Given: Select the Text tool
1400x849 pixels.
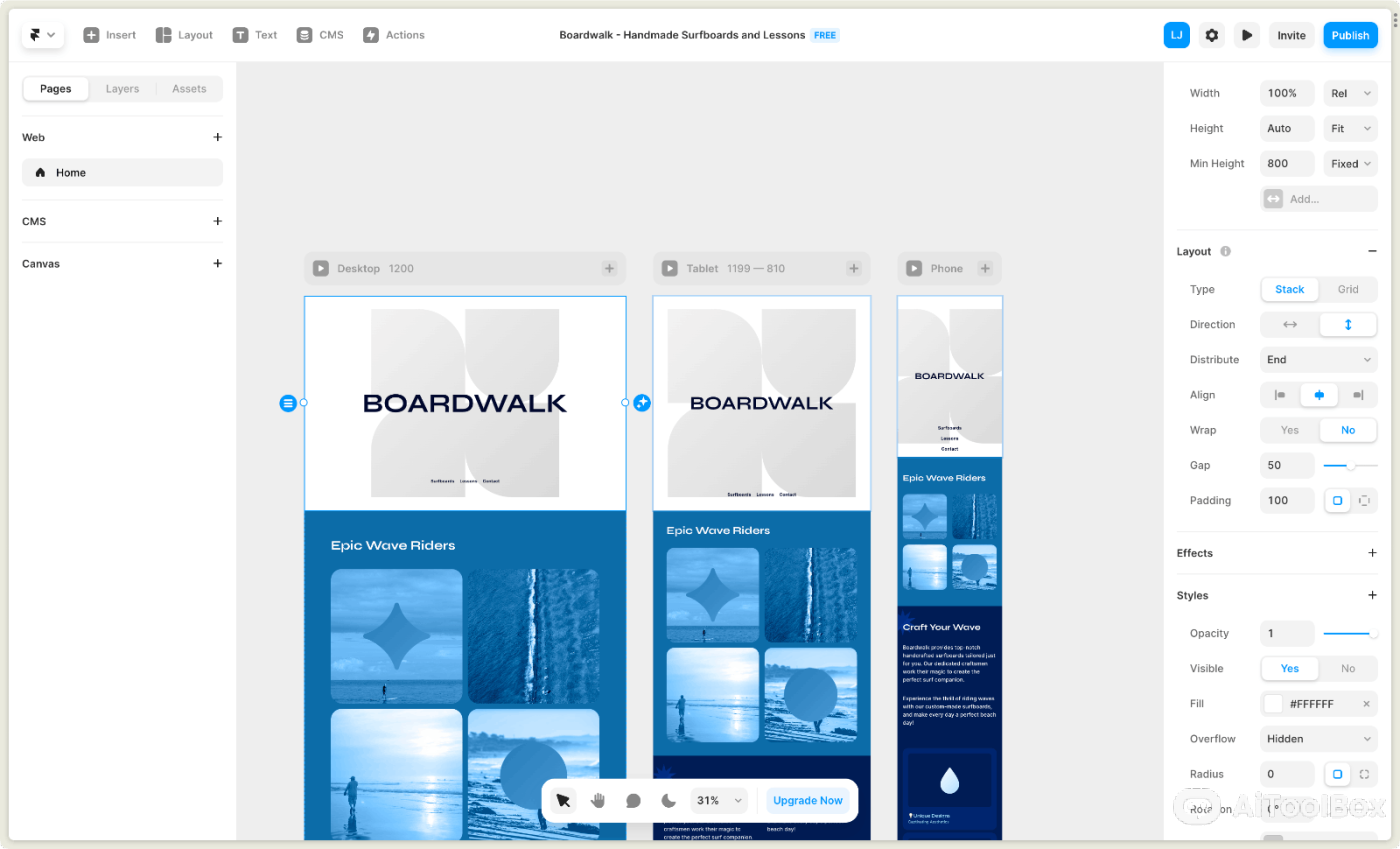Looking at the screenshot, I should pos(255,34).
